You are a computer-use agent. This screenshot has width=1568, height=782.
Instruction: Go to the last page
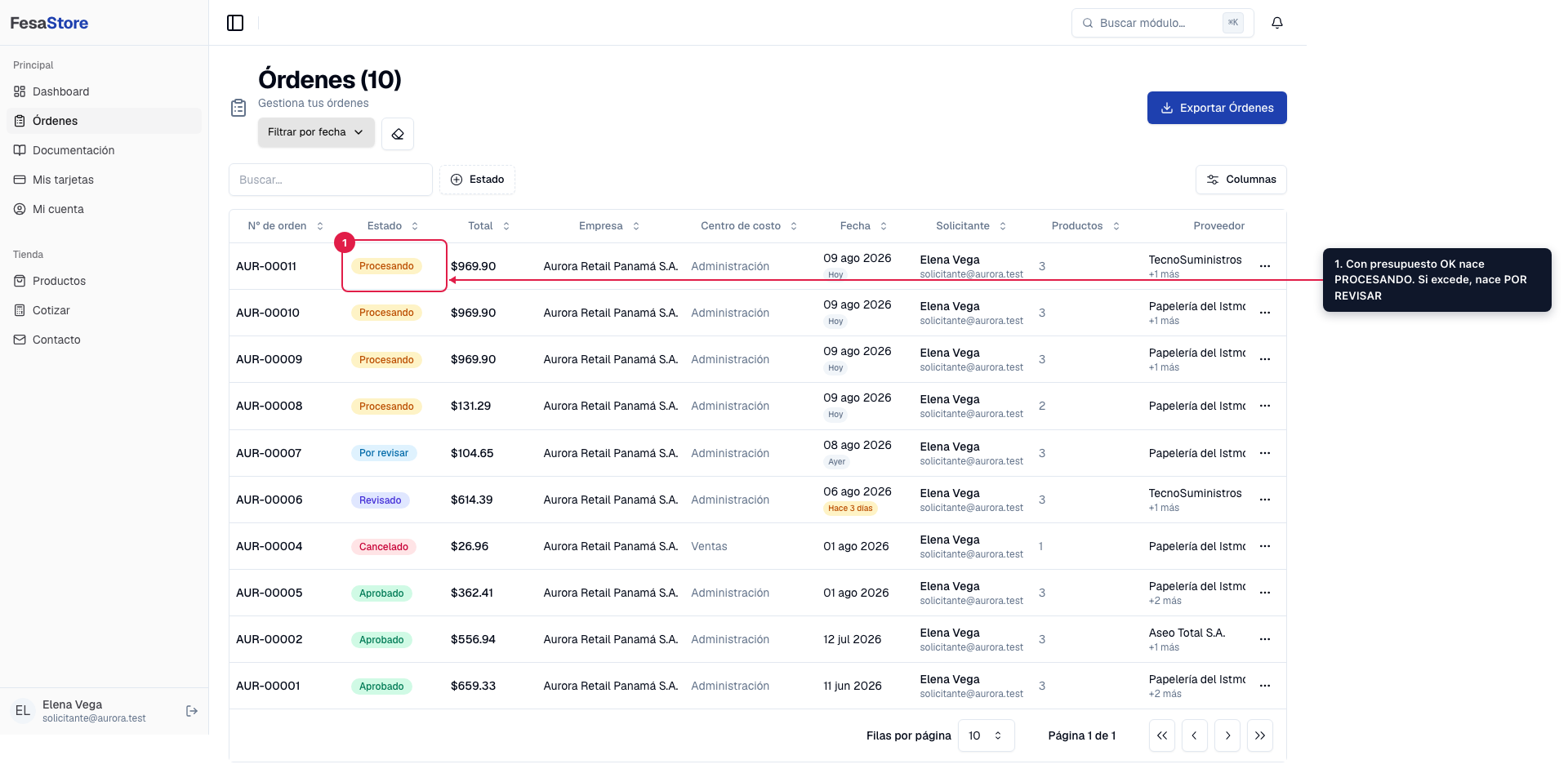1260,735
